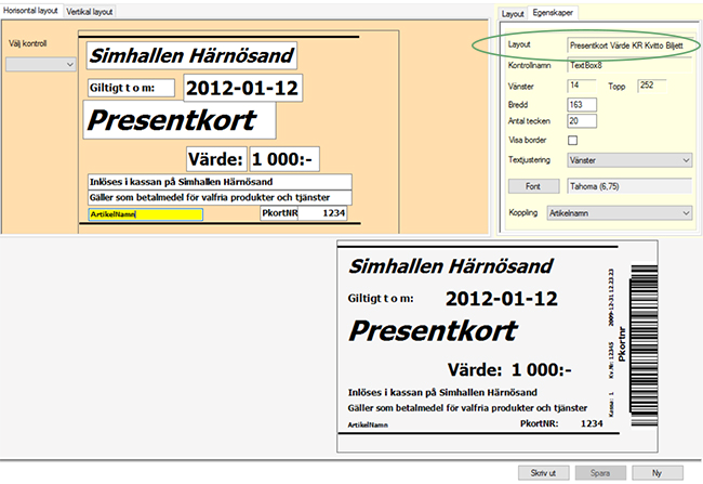This screenshot has width=703, height=484.
Task: Select the Simhallen Härnösand title control in designer
Action: 191,56
